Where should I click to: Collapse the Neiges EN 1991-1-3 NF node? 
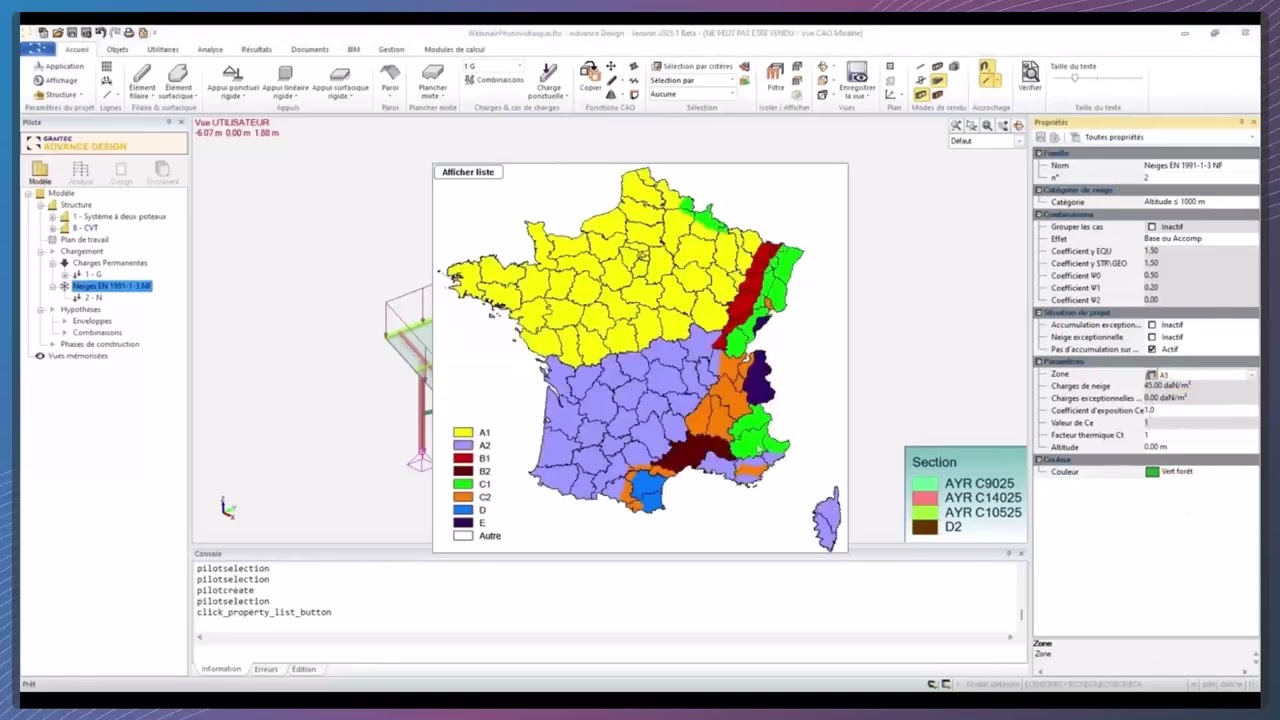(53, 286)
